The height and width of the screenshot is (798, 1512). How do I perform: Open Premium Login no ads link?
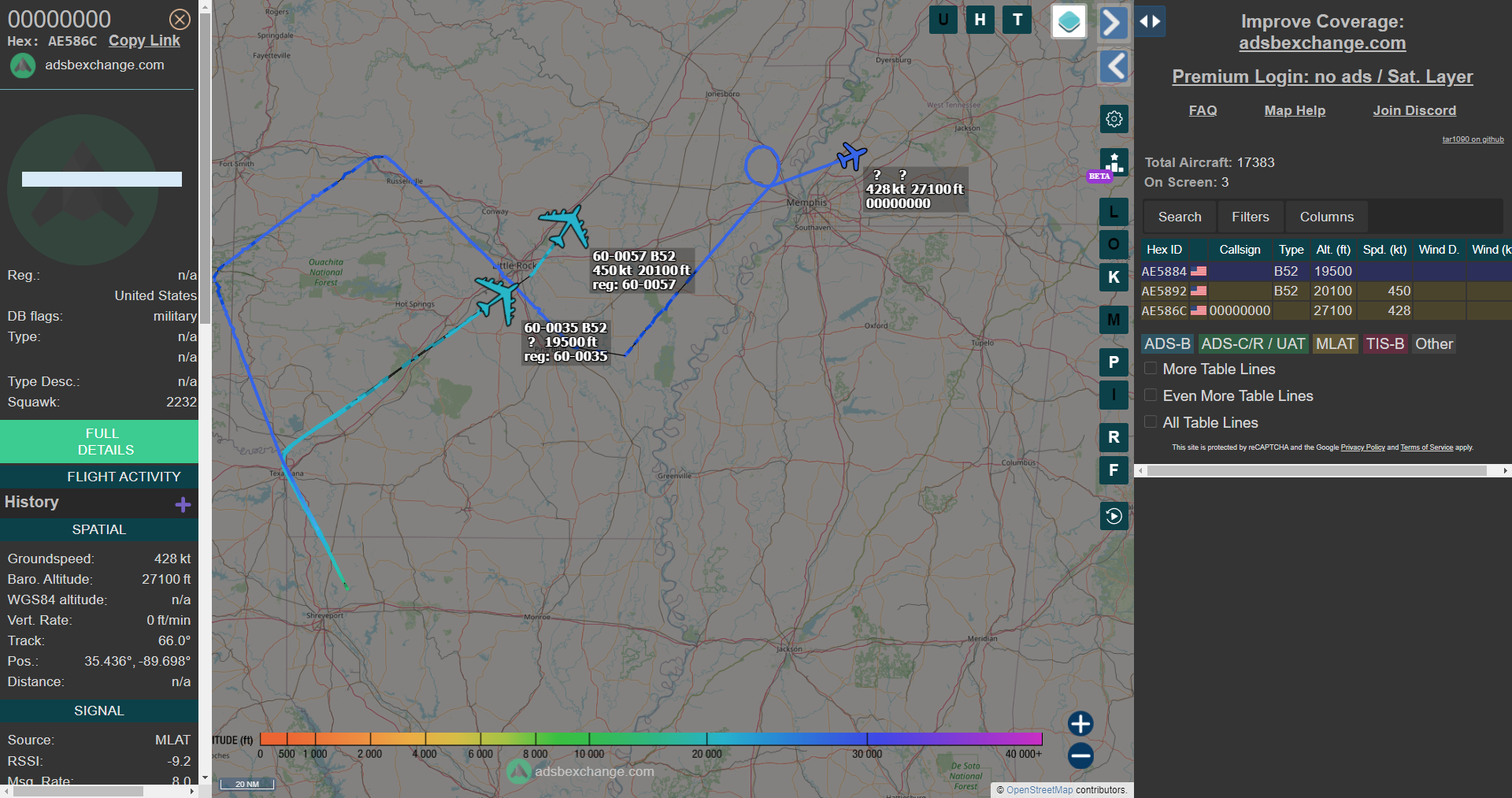pyautogui.click(x=1322, y=76)
